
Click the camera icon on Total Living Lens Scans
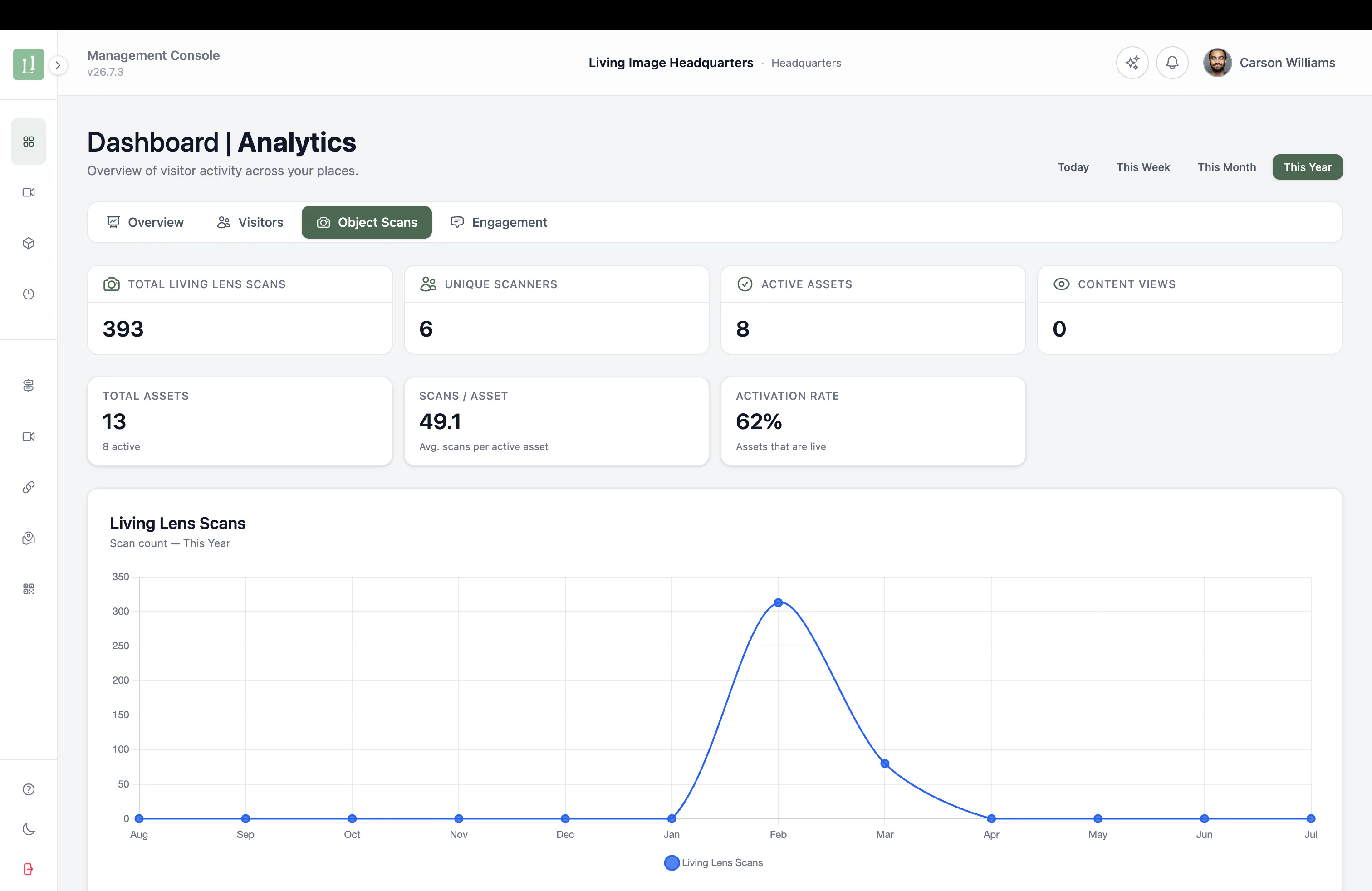click(x=111, y=284)
